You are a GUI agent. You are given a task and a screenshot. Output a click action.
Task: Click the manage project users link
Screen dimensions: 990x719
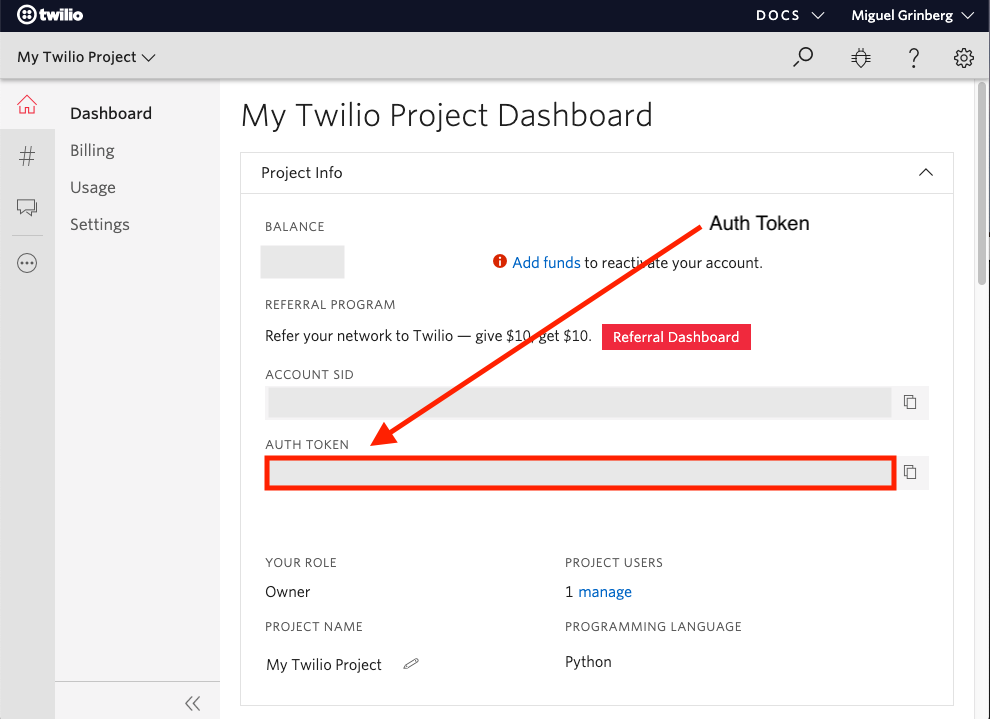tap(605, 591)
